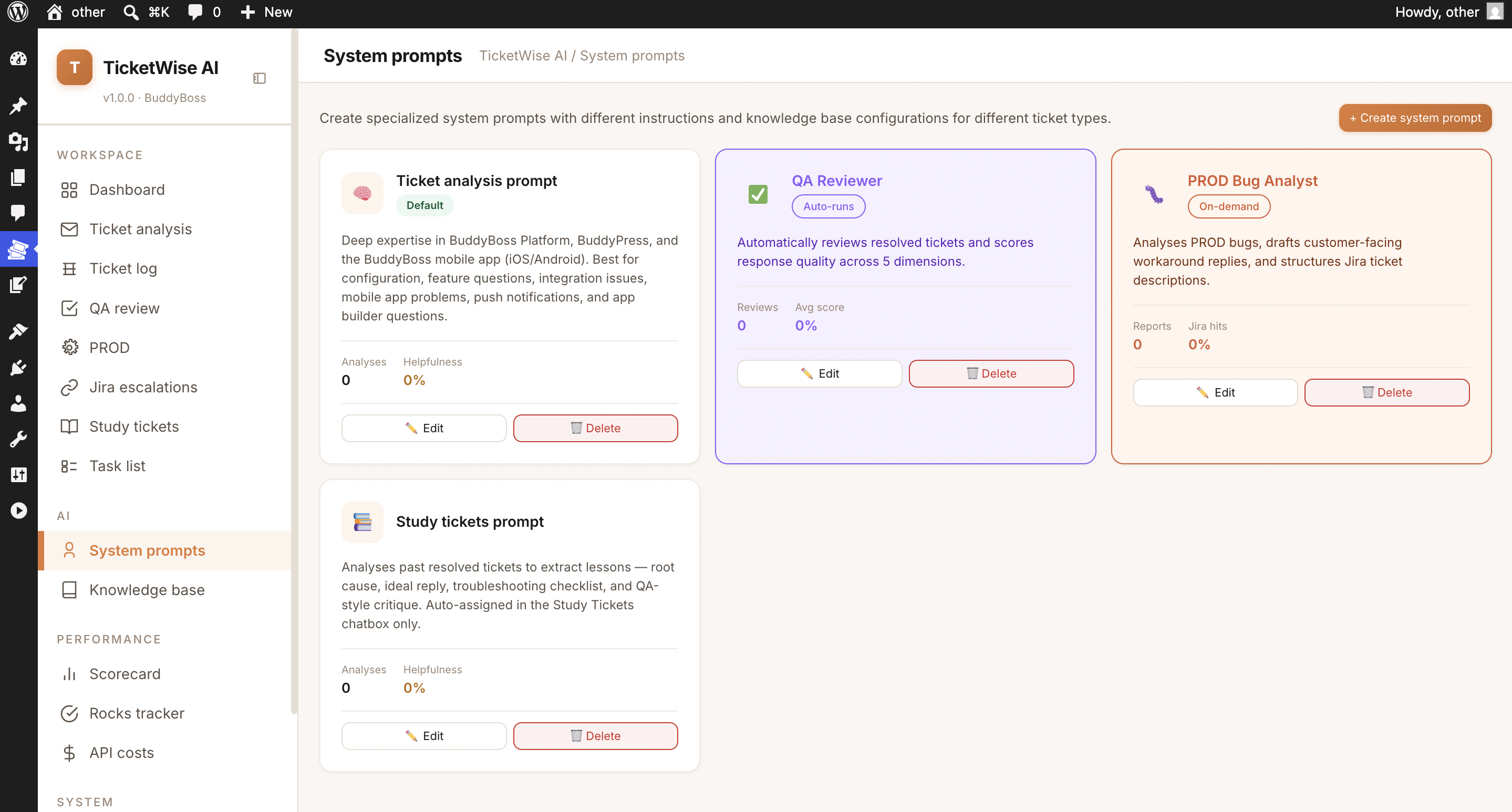Edit the PROD Bug Analyst prompt
The image size is (1512, 812).
[1215, 392]
